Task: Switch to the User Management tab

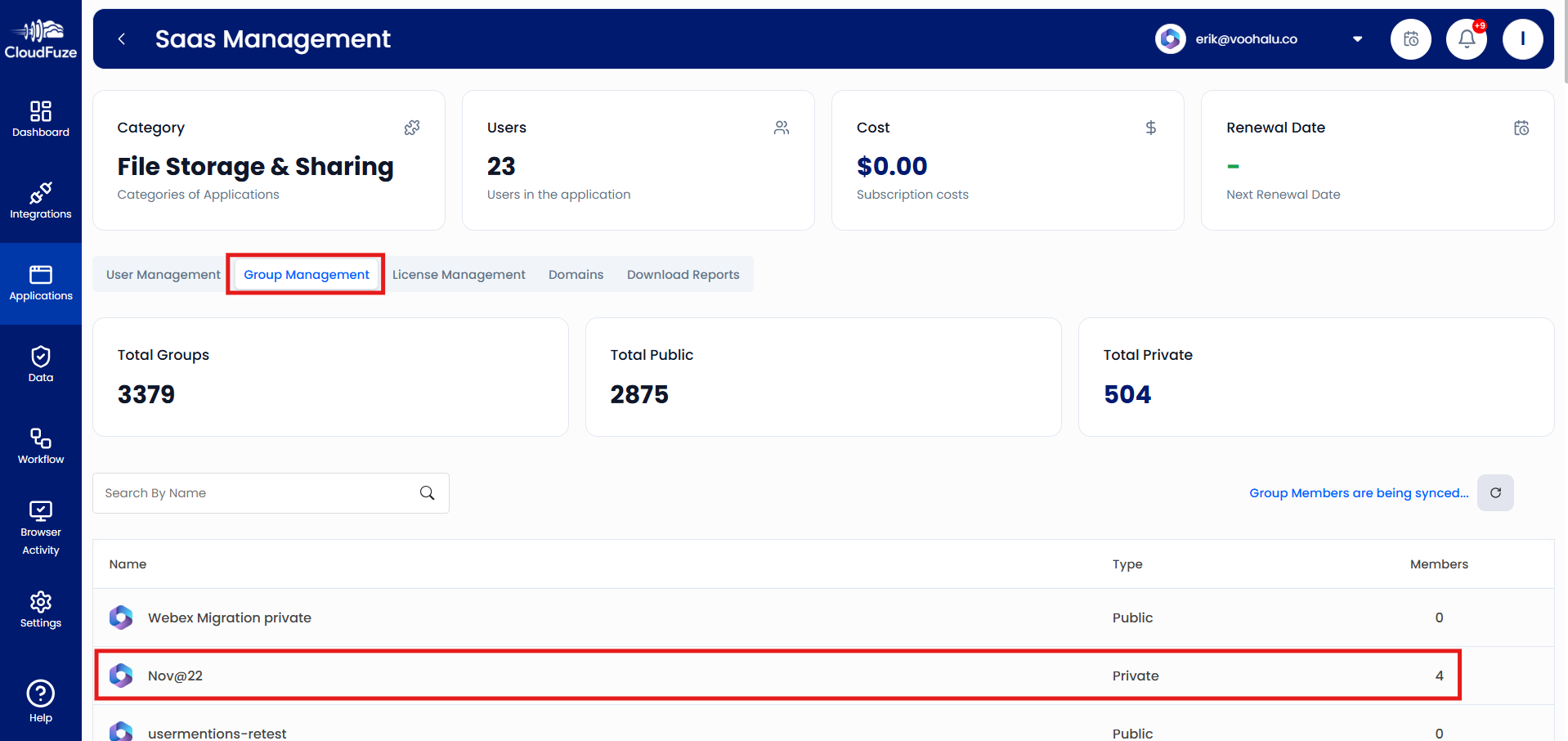Action: point(163,274)
